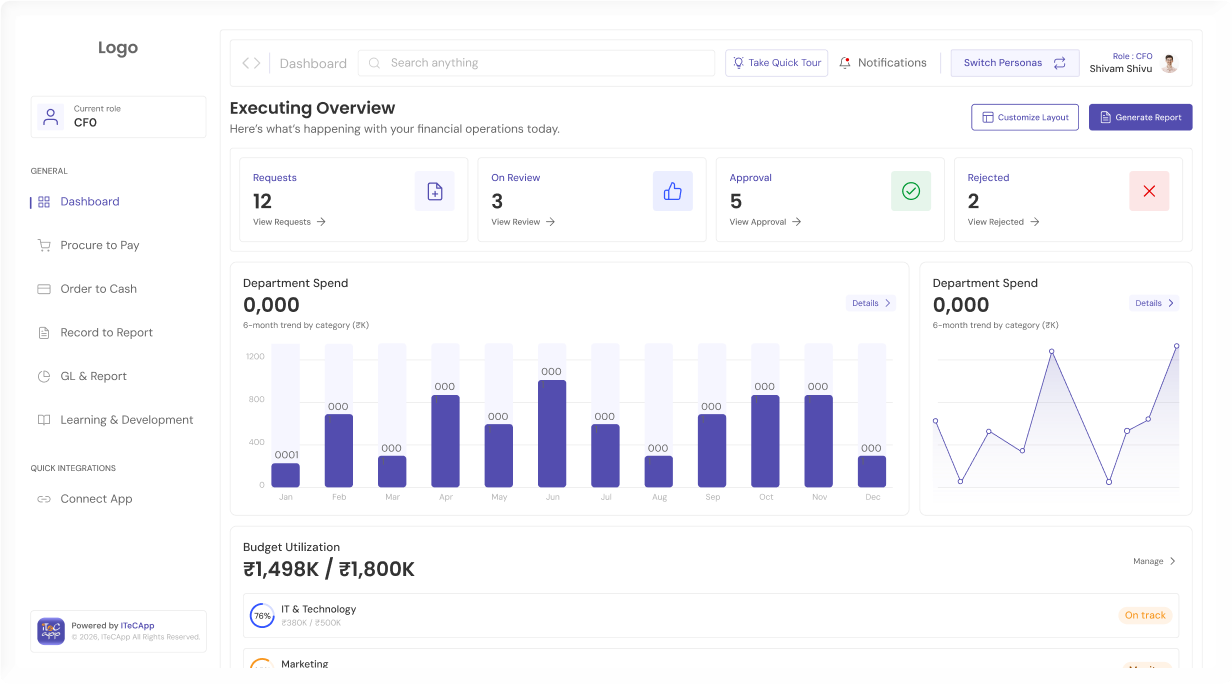Viewport: 1232px width, 684px height.
Task: Click Customize Layout button
Action: (1025, 117)
